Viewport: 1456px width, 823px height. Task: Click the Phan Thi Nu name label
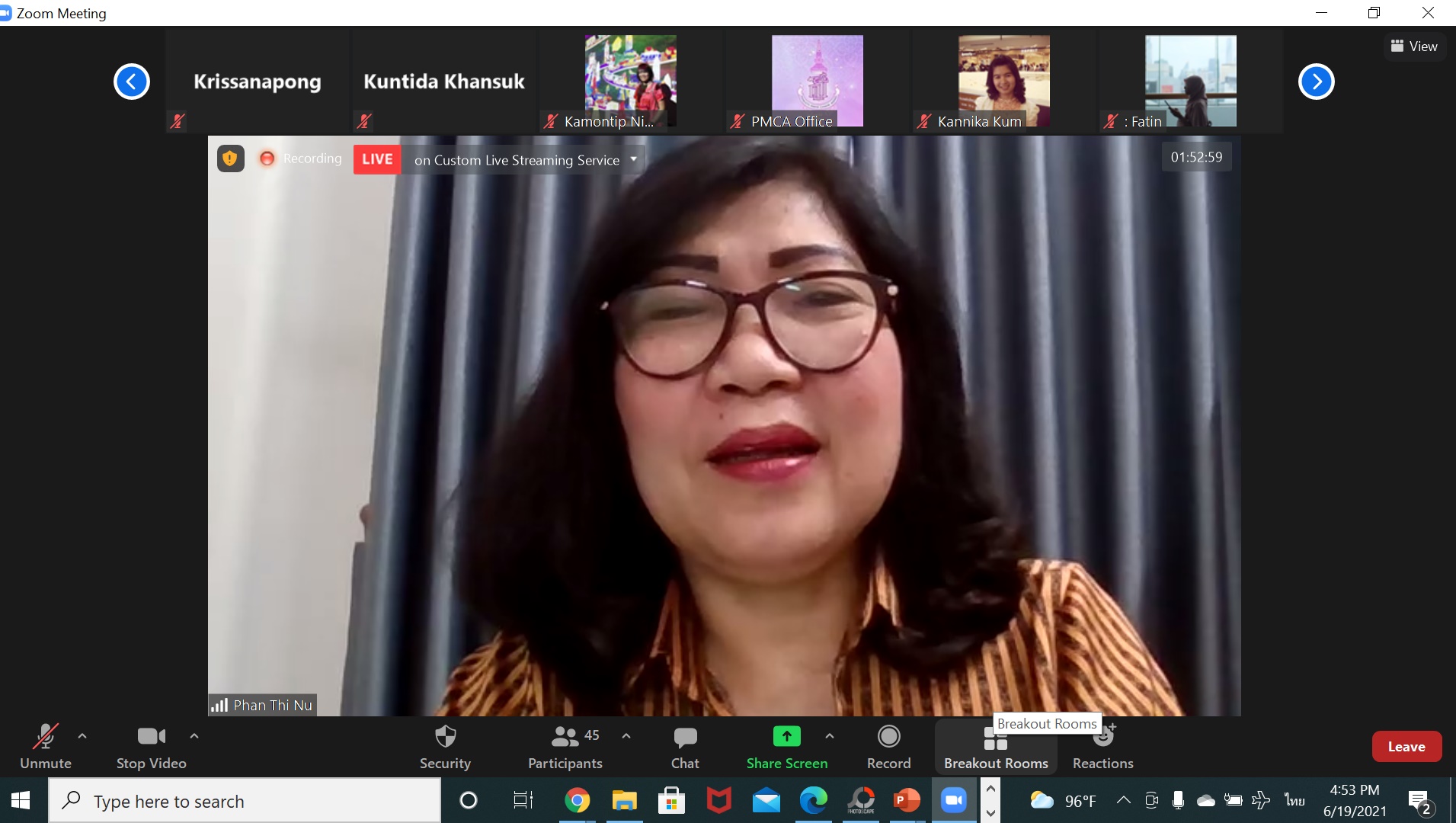pos(263,705)
